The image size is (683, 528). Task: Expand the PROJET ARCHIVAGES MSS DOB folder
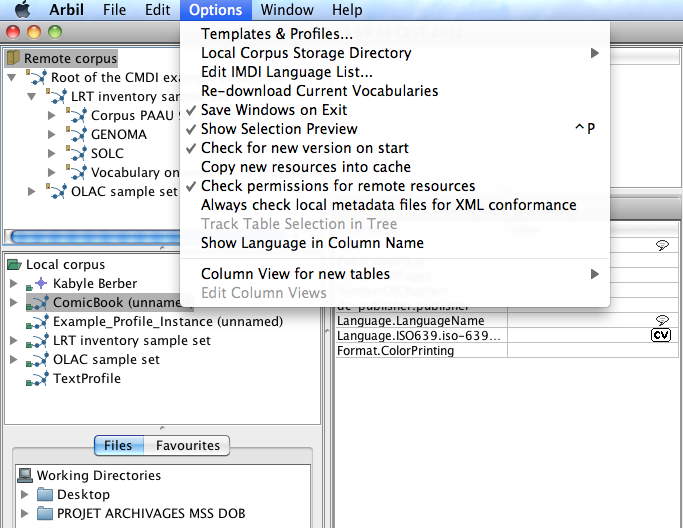(25, 514)
